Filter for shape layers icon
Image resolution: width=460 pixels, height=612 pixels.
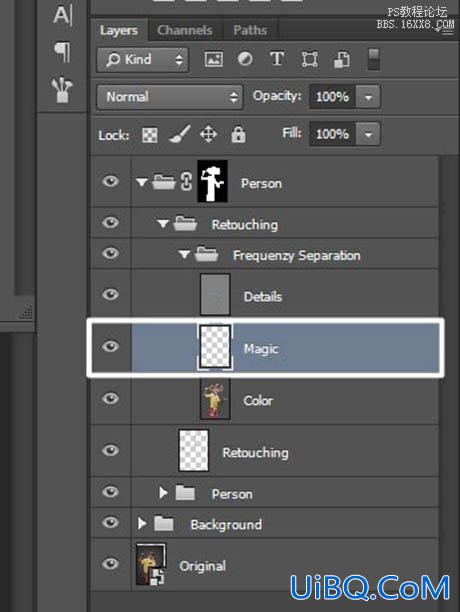(x=309, y=60)
